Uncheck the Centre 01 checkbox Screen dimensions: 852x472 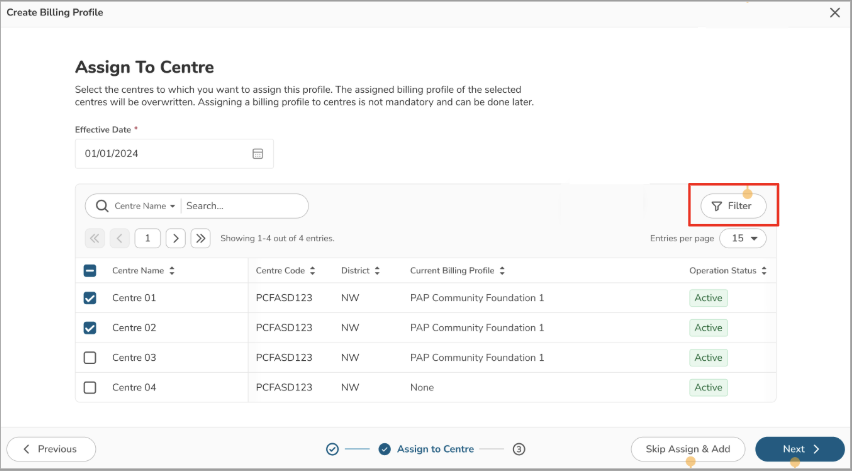coord(90,298)
